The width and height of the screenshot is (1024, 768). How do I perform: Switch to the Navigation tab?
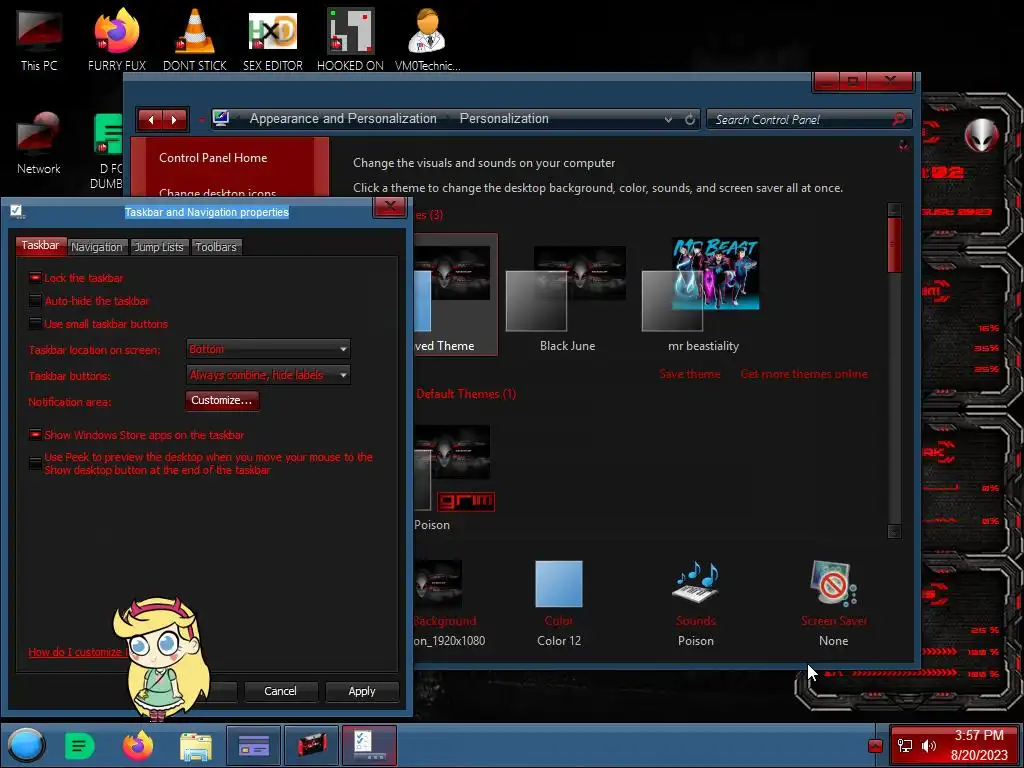click(97, 247)
